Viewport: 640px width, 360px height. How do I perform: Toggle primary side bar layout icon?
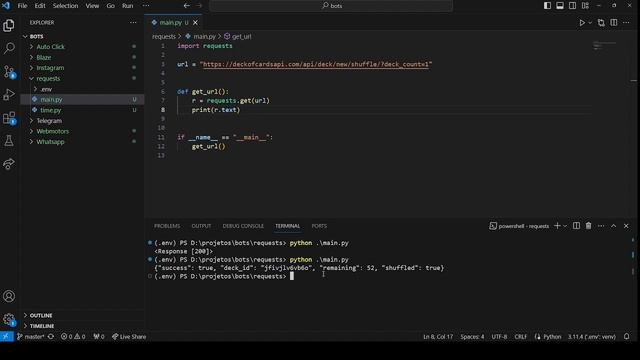tap(547, 5)
